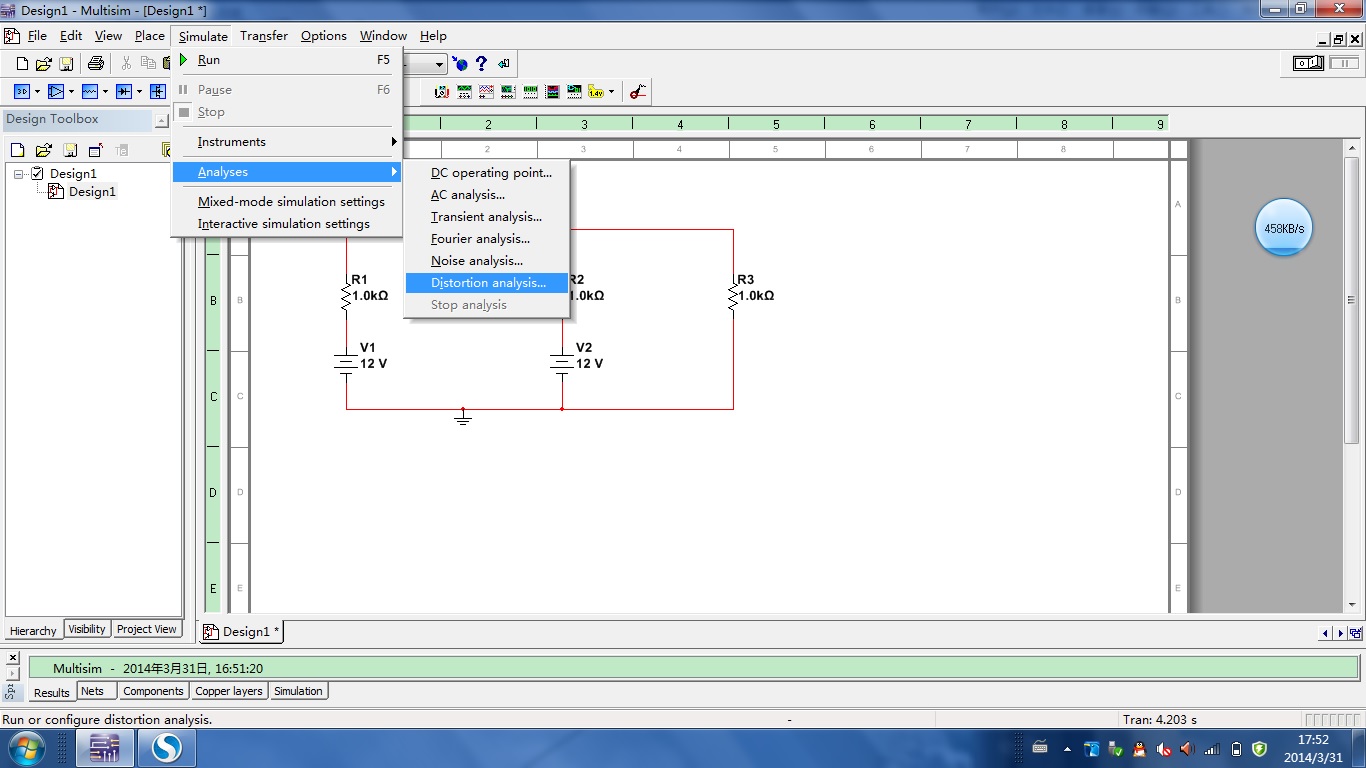Open the Windows Start menu
This screenshot has width=1366, height=768.
point(25,748)
